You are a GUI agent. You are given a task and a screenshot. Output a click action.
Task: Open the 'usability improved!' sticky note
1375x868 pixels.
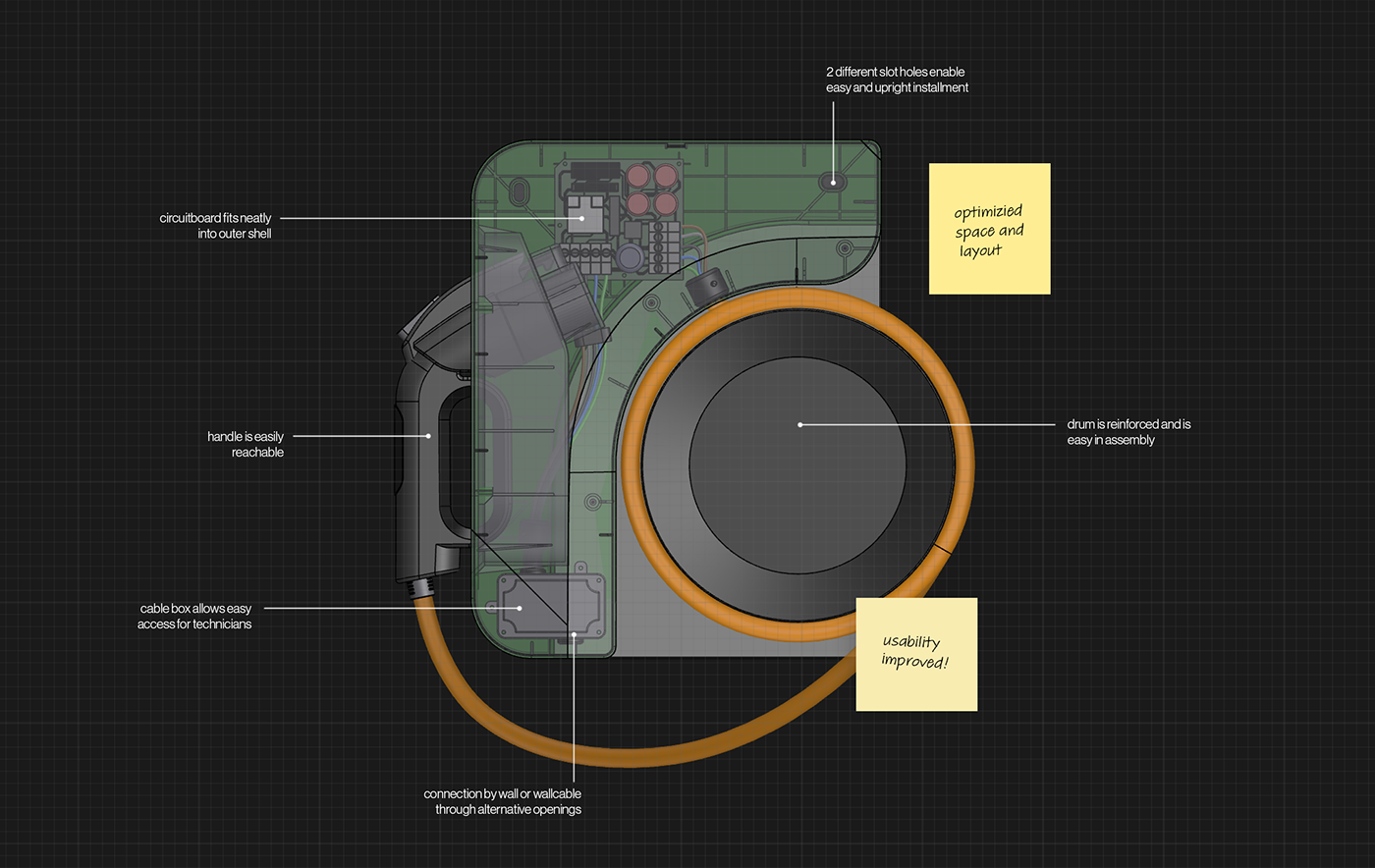(916, 653)
